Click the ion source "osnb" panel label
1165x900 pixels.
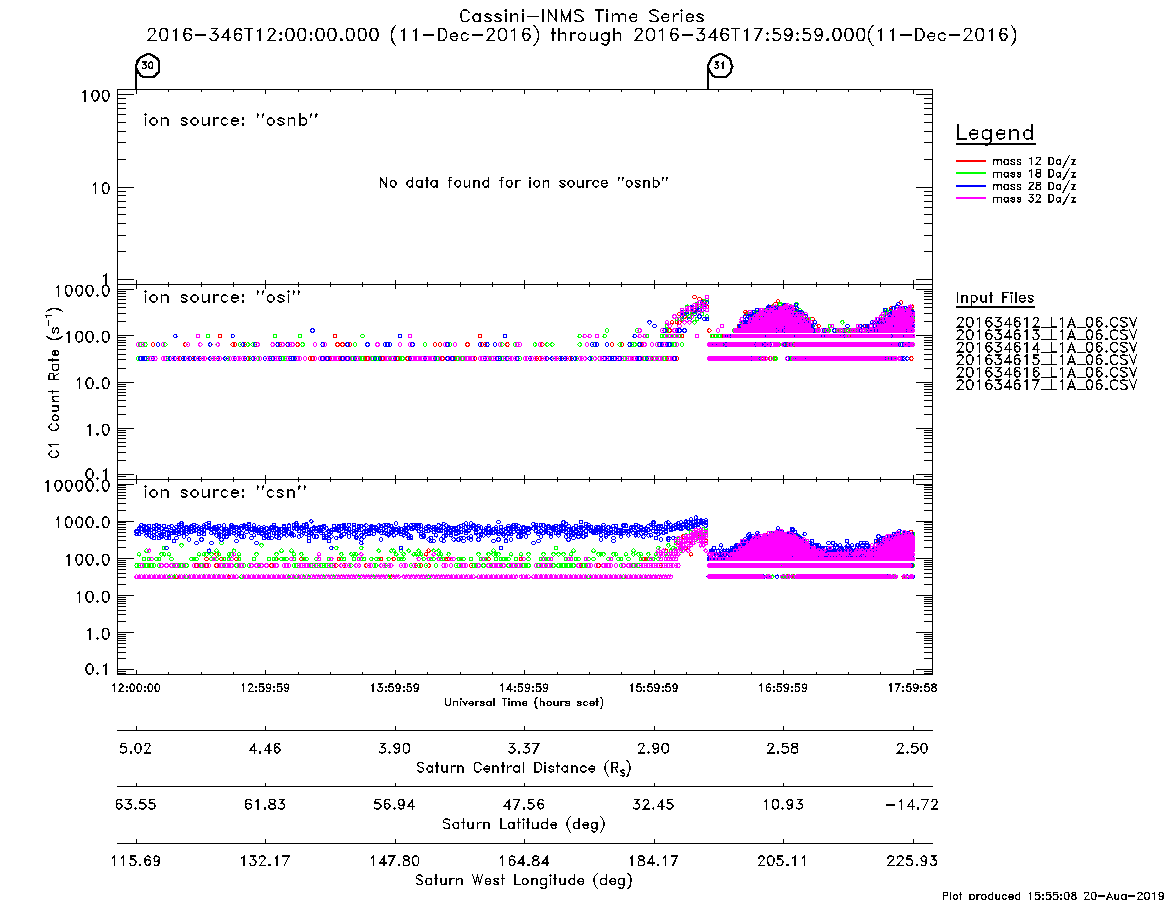click(x=231, y=120)
